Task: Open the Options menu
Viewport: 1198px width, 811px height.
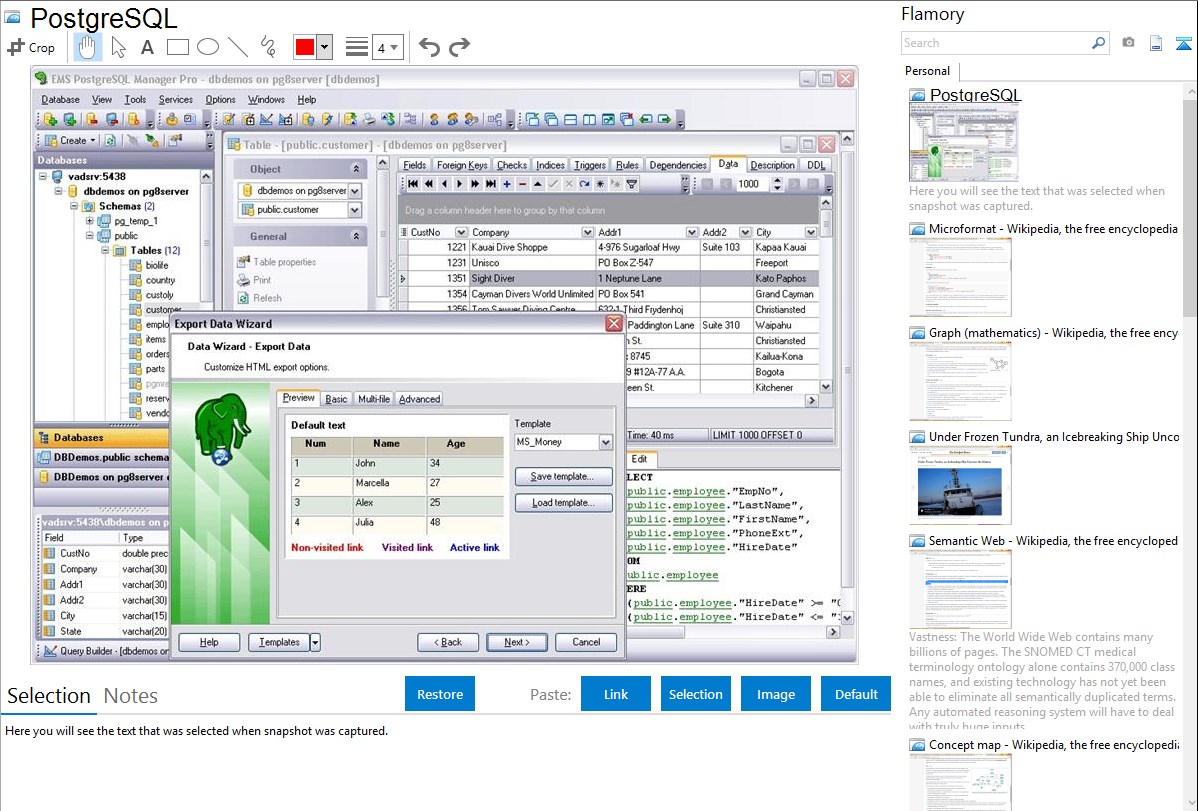Action: tap(220, 99)
